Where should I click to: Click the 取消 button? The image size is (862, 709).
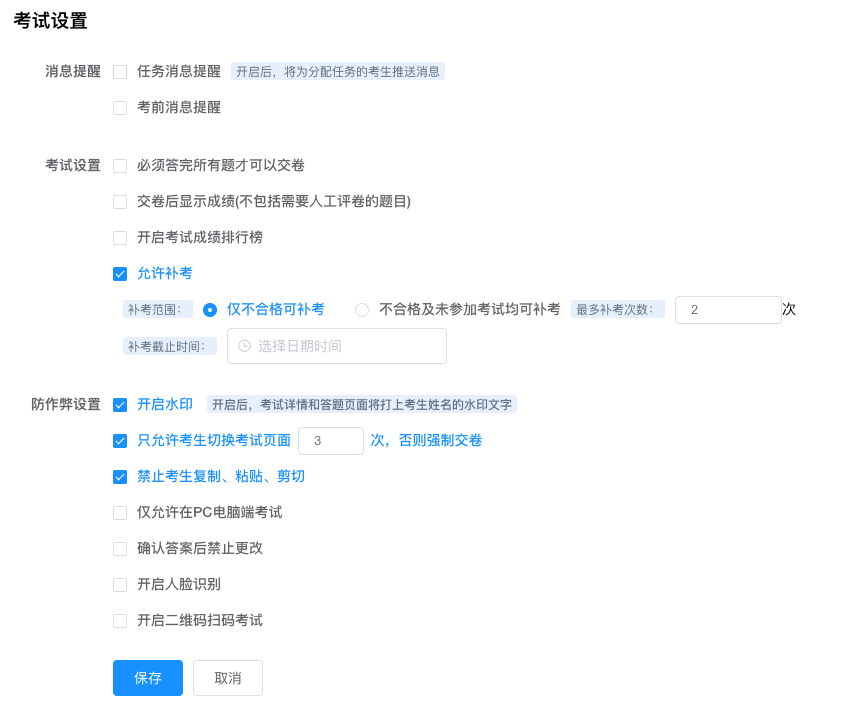228,678
